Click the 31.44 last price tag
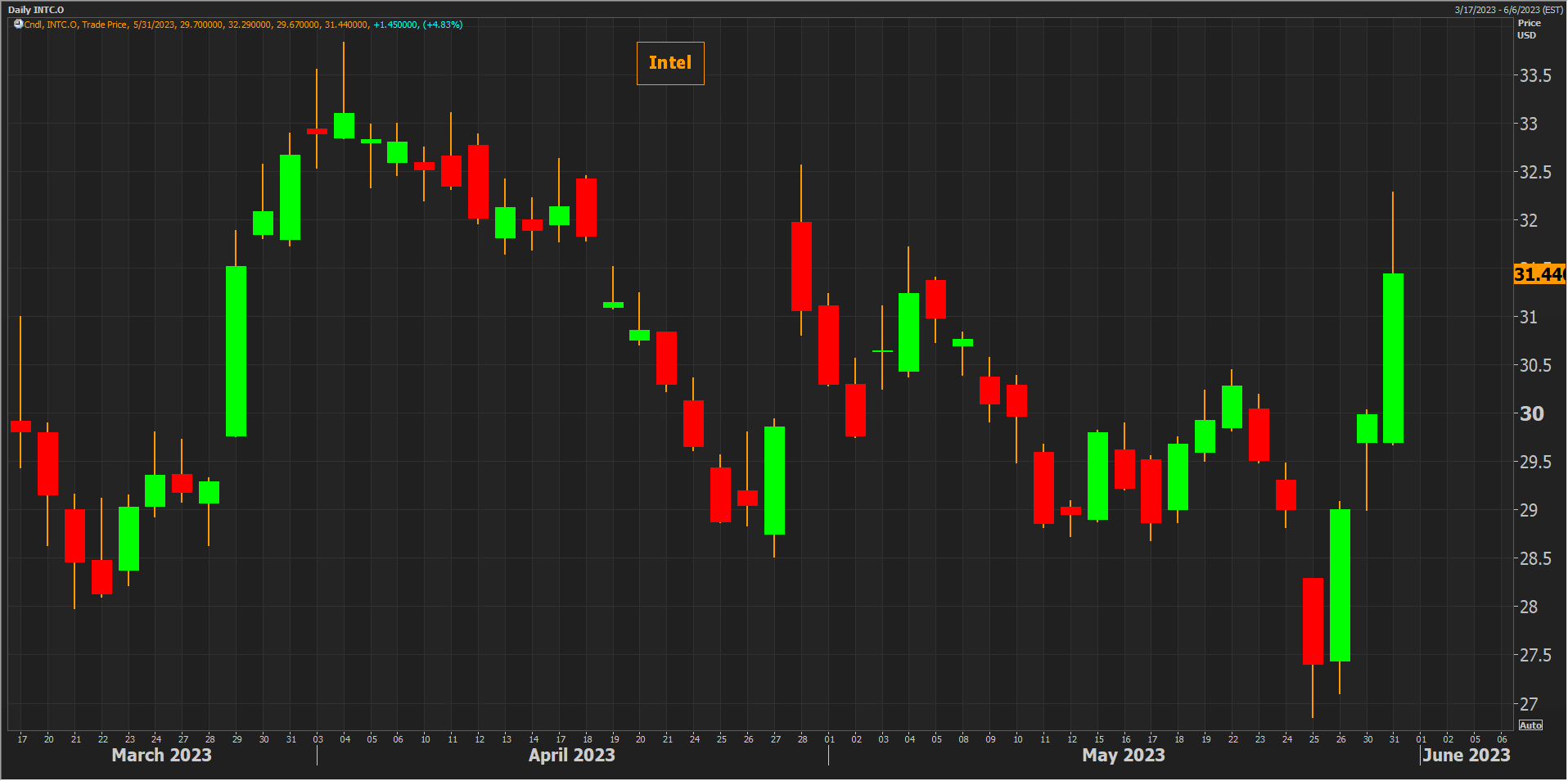Screen dimensions: 1568x781 [x=1539, y=274]
